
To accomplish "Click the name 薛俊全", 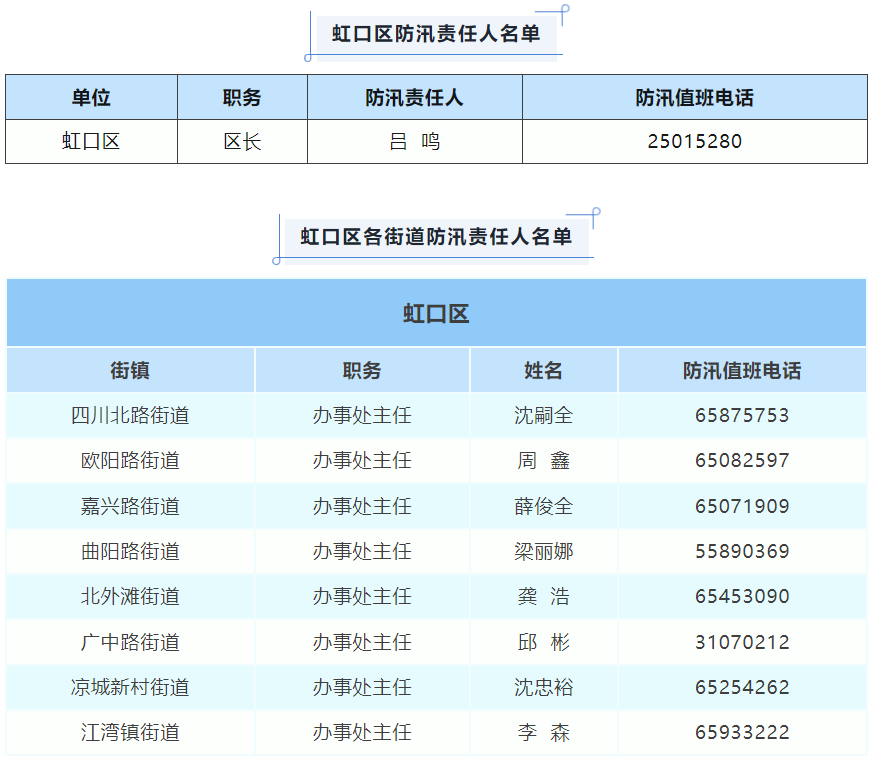I will (543, 506).
